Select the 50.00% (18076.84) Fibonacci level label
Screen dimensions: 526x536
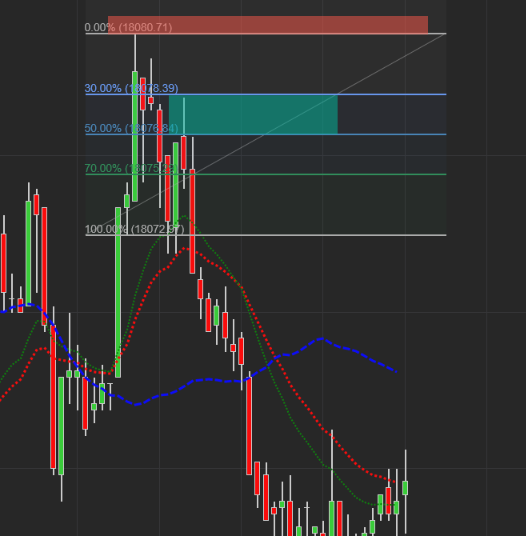tap(131, 128)
